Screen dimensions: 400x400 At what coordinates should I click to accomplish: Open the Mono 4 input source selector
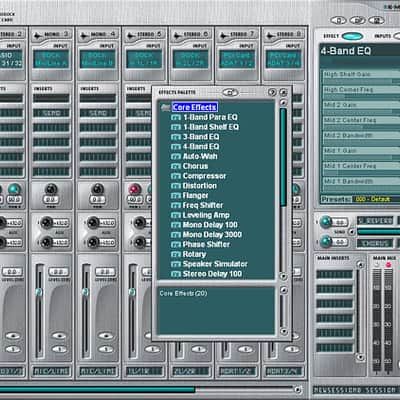(98, 59)
